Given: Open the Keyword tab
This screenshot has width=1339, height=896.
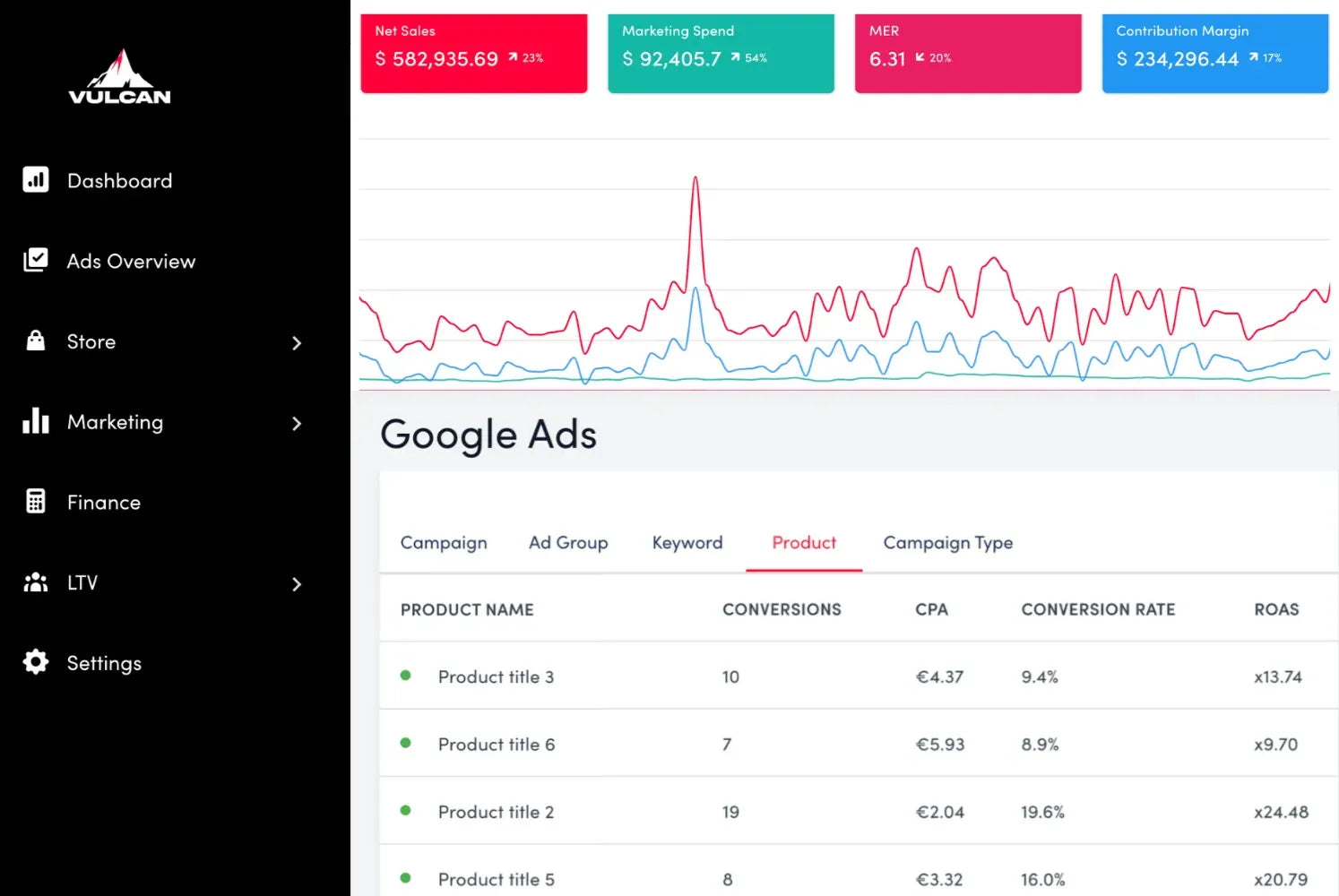Looking at the screenshot, I should tap(687, 543).
